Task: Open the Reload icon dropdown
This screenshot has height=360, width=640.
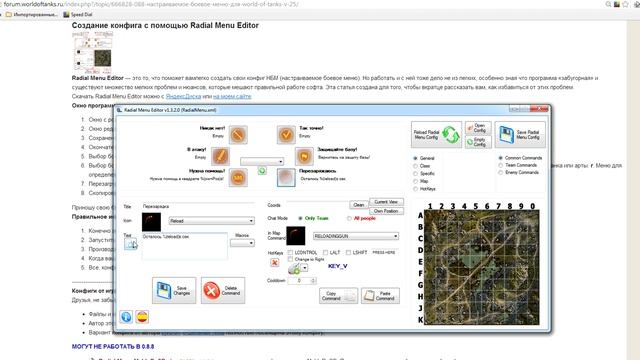Action: [x=211, y=221]
